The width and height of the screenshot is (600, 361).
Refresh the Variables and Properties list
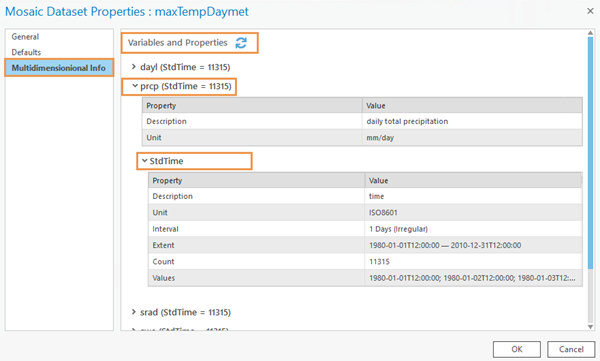(241, 42)
